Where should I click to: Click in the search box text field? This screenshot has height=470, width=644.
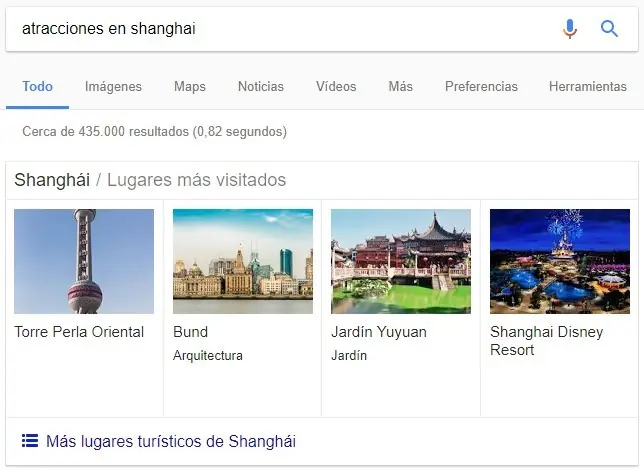point(283,29)
